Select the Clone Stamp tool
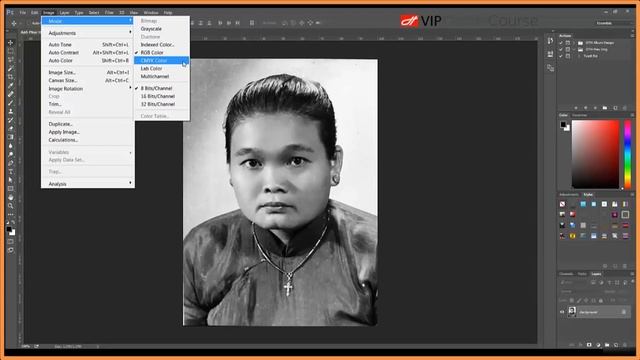Screen dimensions: 640x360 11,111
